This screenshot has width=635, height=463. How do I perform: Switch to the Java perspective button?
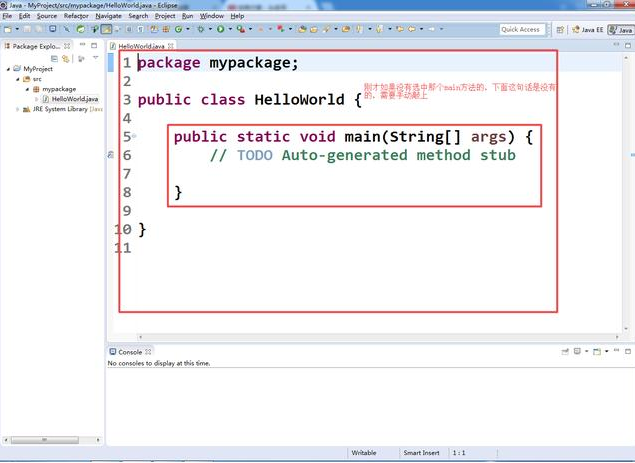(621, 30)
